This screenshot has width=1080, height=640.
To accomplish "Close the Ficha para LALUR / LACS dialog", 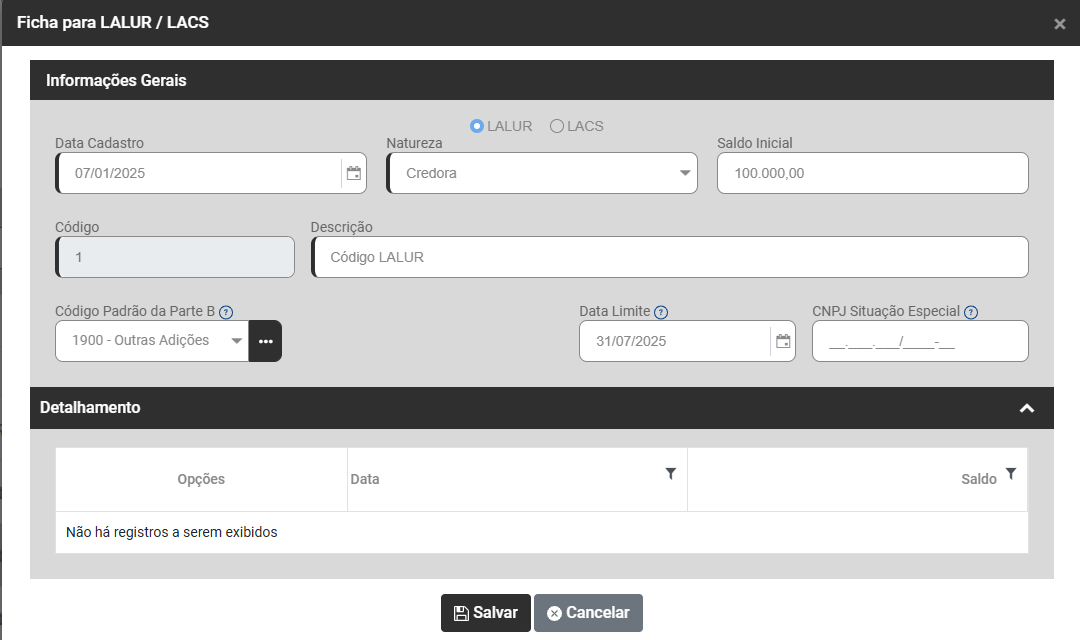I will coord(1060,24).
